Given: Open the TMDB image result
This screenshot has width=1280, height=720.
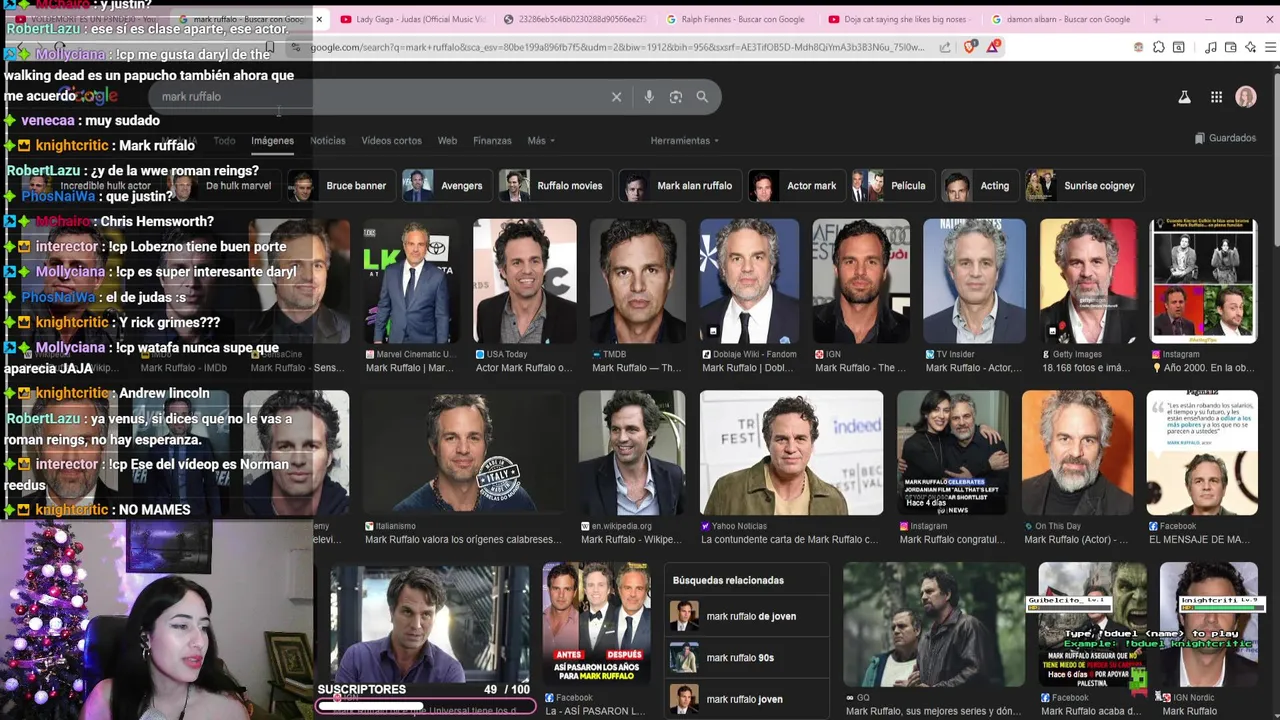Looking at the screenshot, I should pos(638,281).
